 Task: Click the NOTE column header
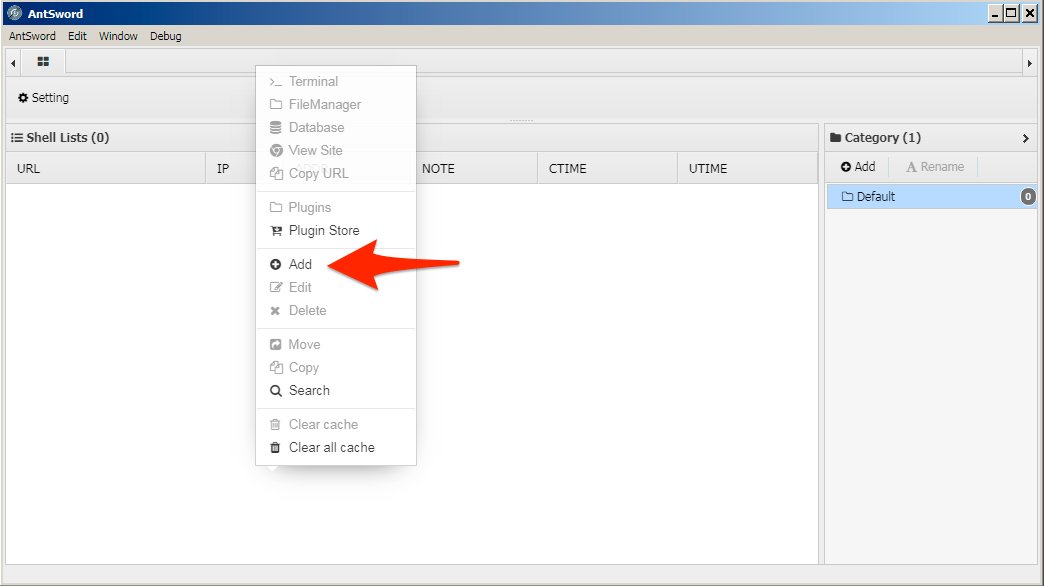[x=477, y=168]
